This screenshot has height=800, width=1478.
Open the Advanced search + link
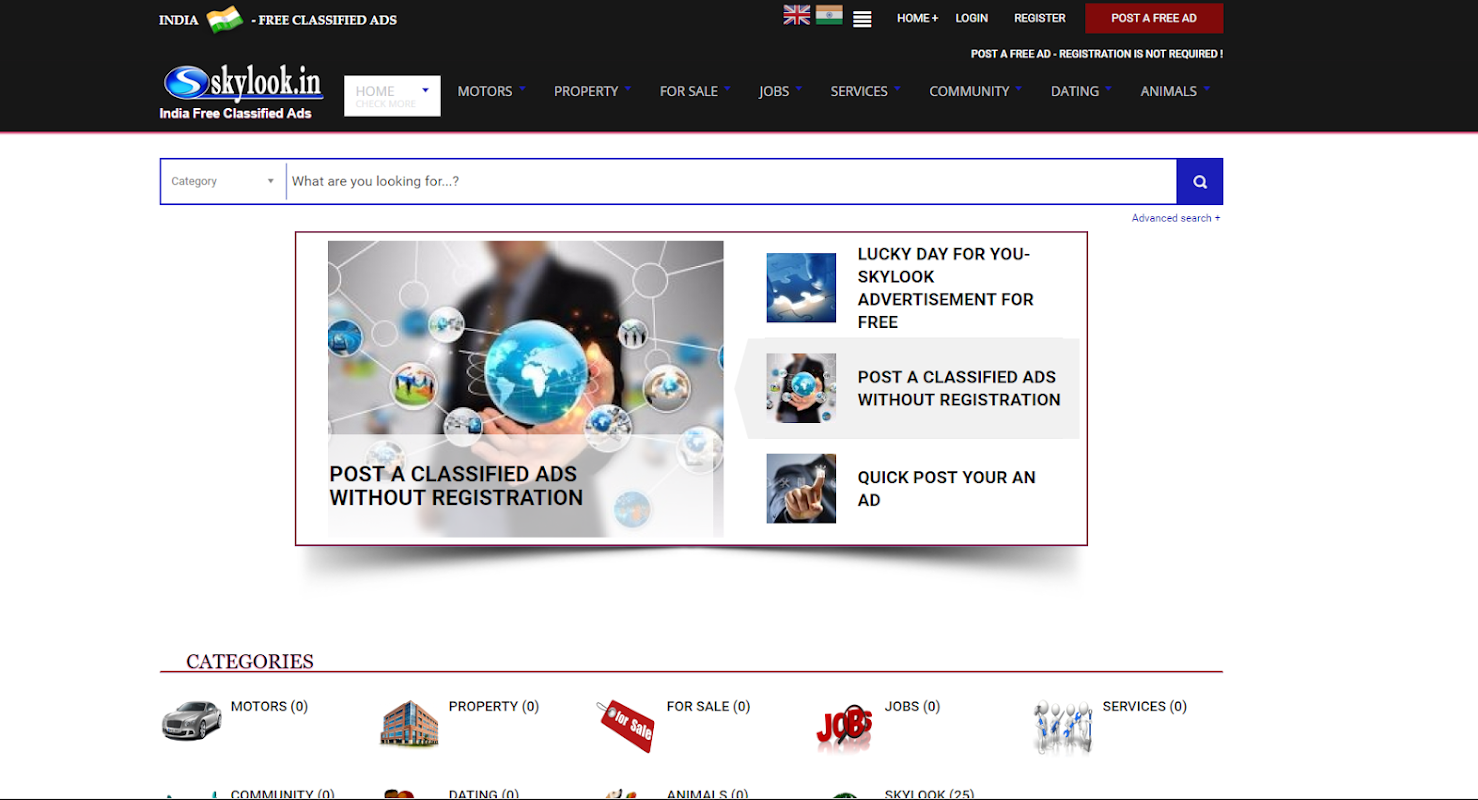point(1176,218)
